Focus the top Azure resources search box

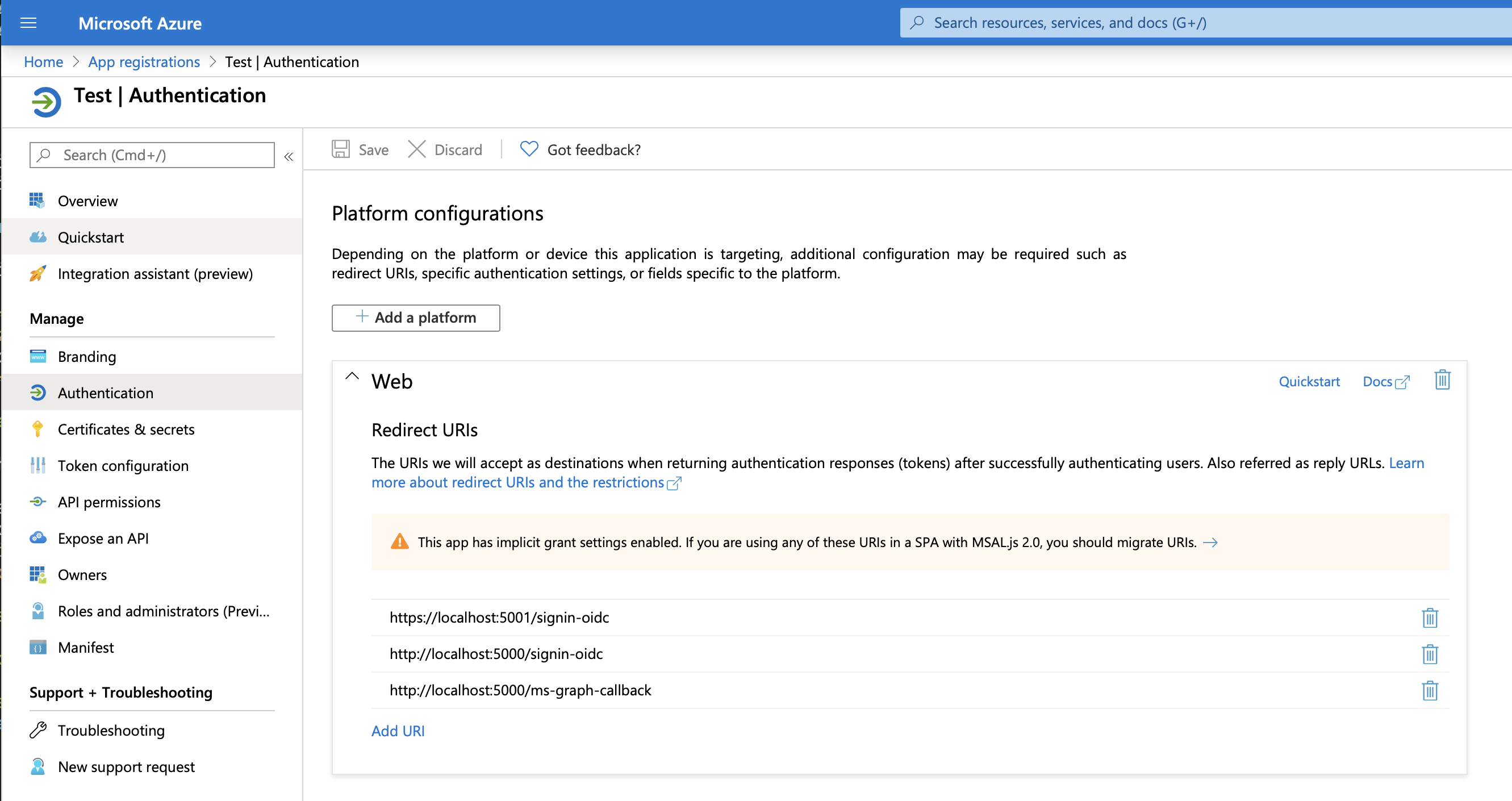pos(1206,22)
